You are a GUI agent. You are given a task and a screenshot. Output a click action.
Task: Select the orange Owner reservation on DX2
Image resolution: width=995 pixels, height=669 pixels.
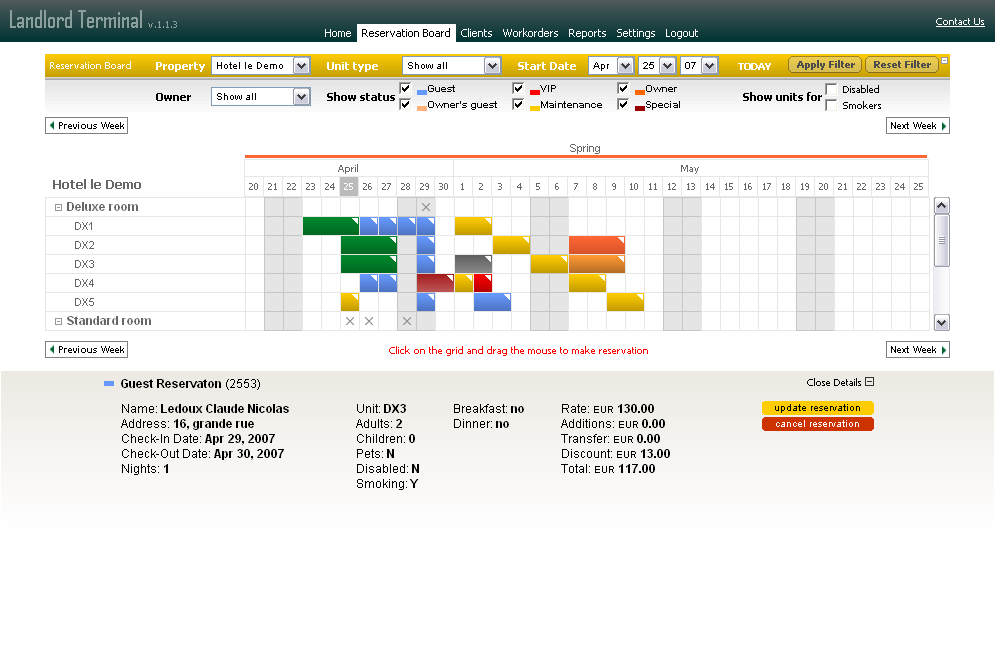click(x=596, y=244)
